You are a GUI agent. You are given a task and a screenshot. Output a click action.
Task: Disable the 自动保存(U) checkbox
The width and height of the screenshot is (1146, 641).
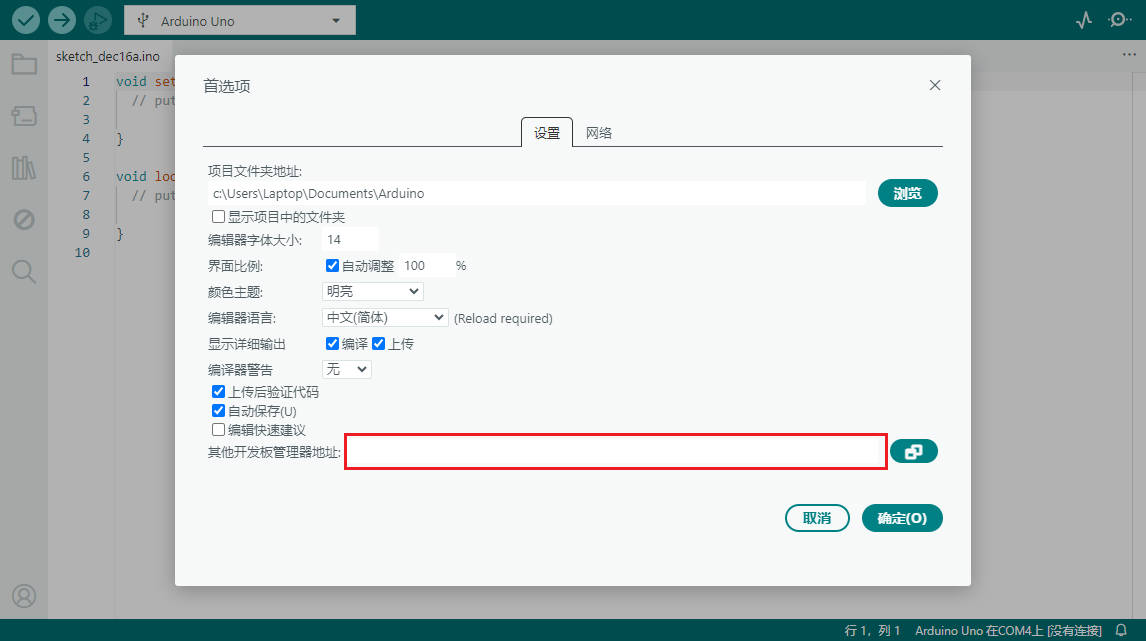point(218,410)
